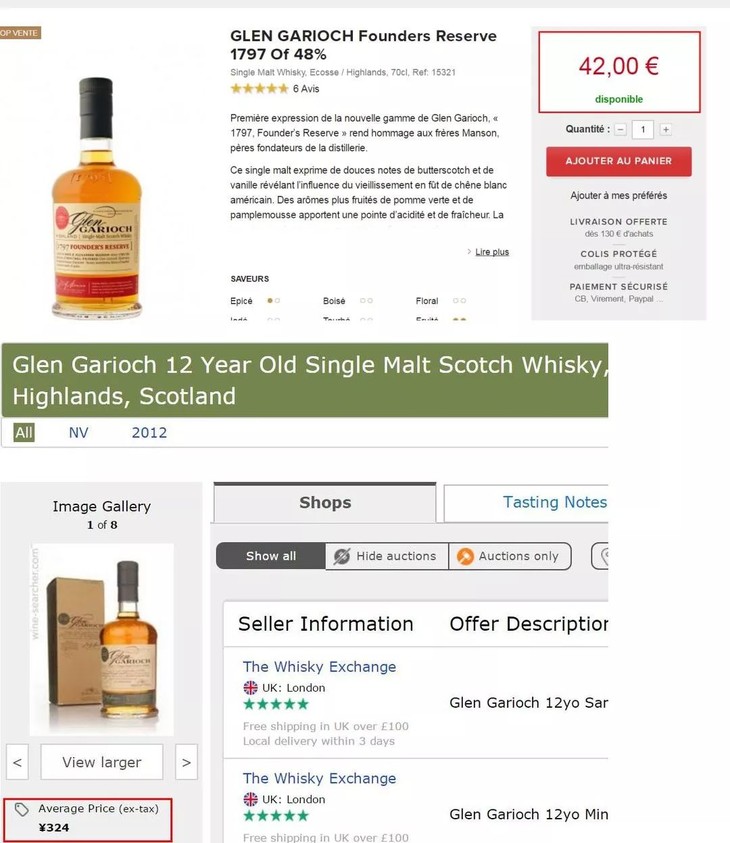This screenshot has width=730, height=843.
Task: Select the All vintage filter
Action: (24, 432)
